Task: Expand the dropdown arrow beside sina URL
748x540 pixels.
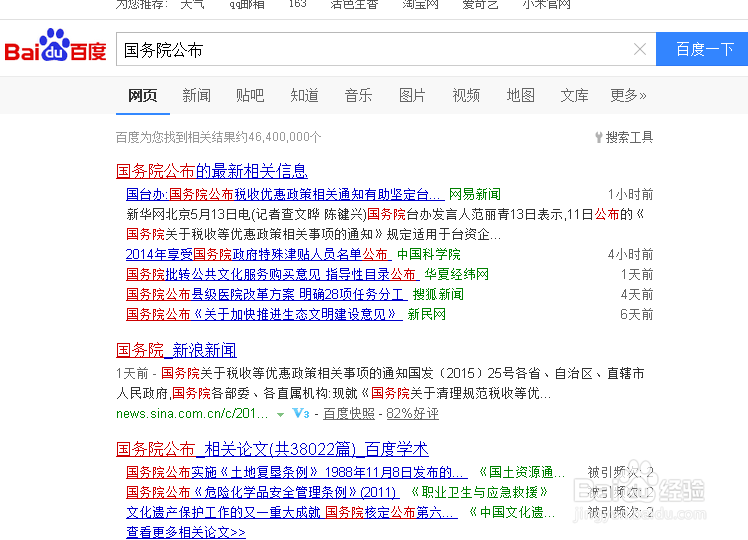Action: 280,415
